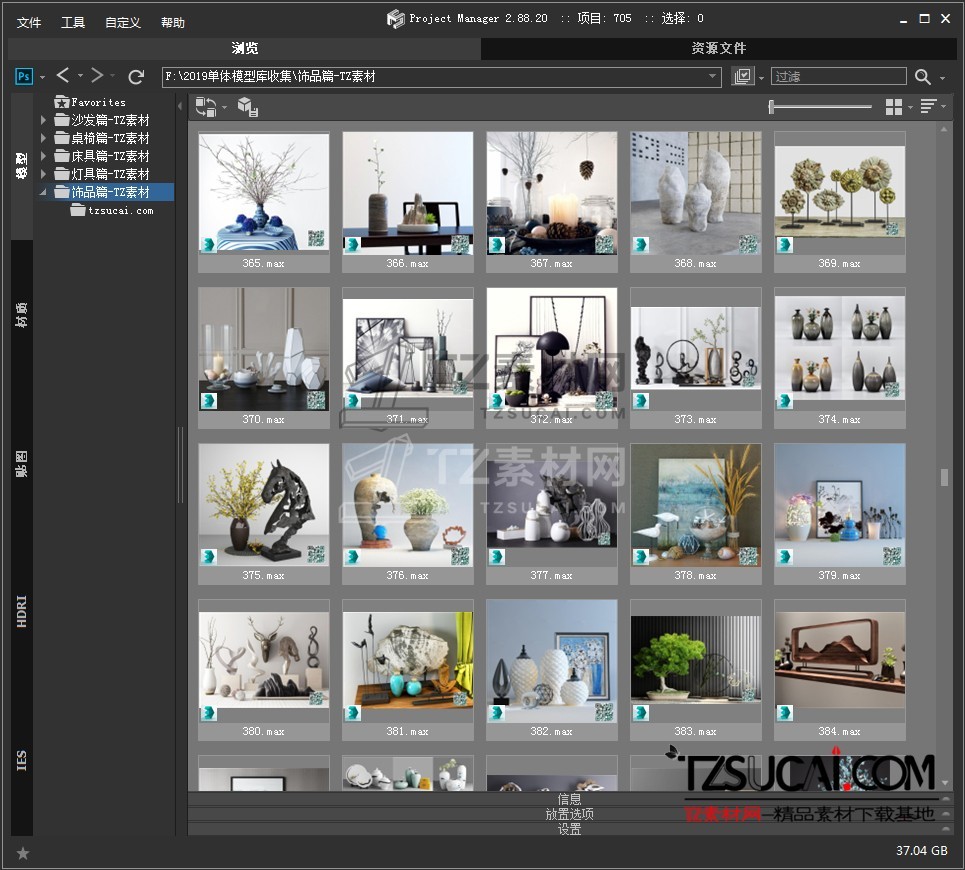
Task: Click the Photoshop (Ps) icon
Action: pyautogui.click(x=23, y=76)
